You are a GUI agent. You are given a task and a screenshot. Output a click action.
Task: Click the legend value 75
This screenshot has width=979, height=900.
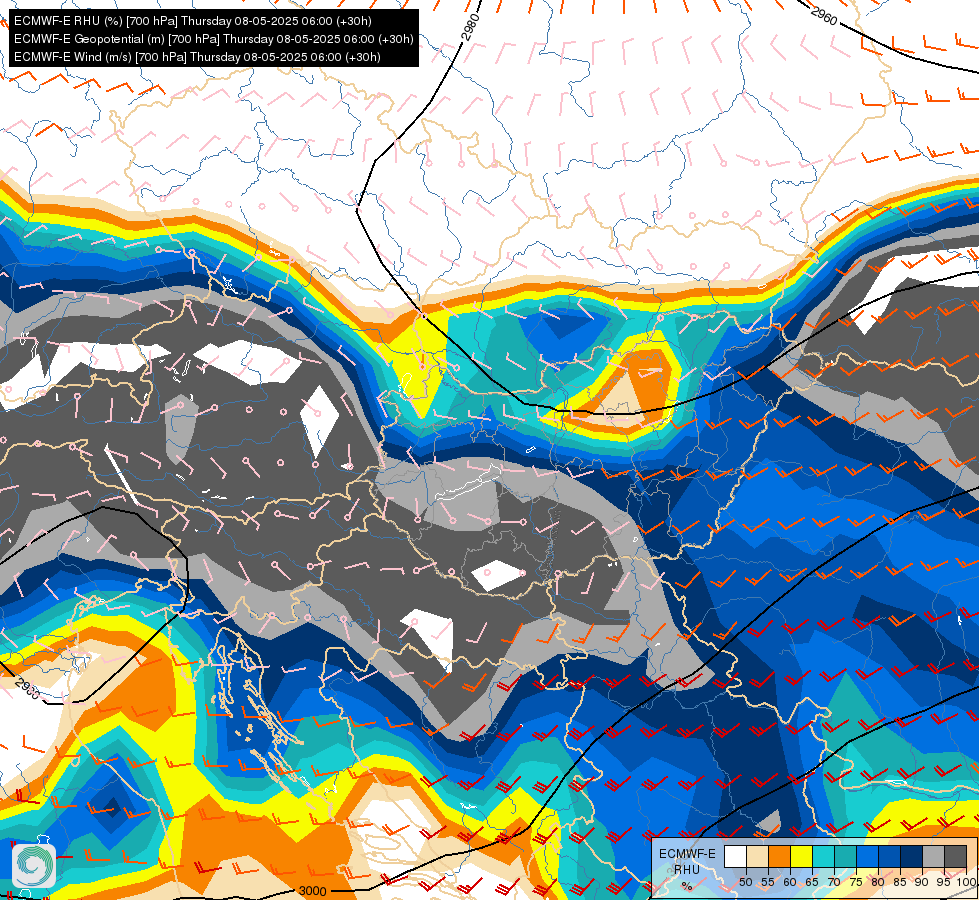pyautogui.click(x=857, y=882)
